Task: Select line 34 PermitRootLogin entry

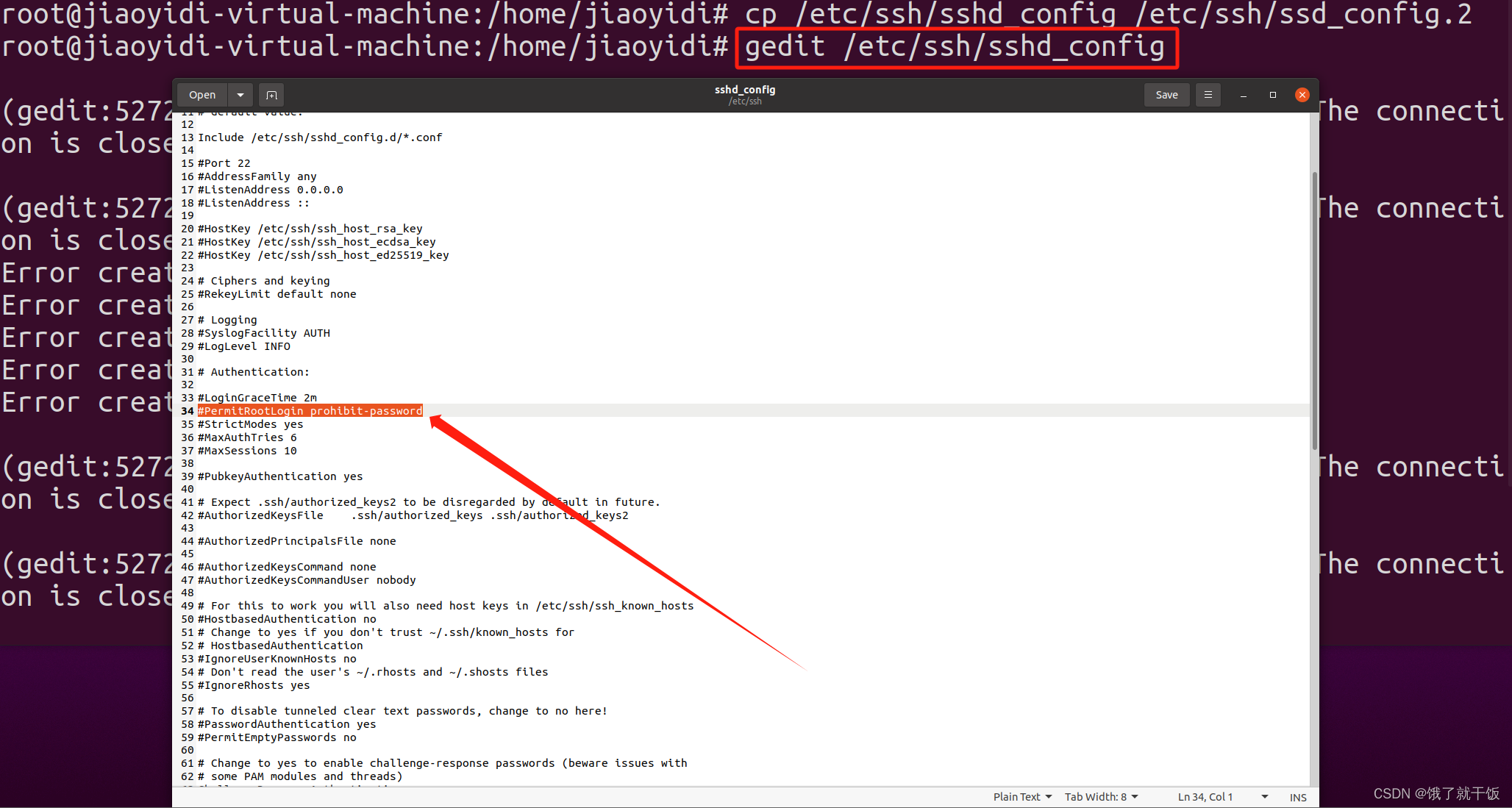Action: (x=308, y=411)
